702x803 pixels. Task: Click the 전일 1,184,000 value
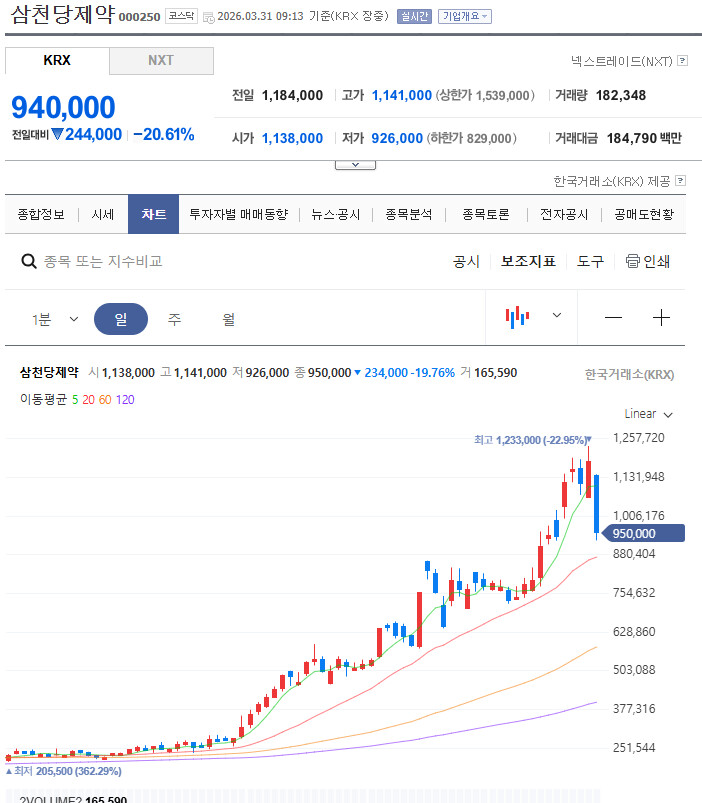tap(292, 95)
